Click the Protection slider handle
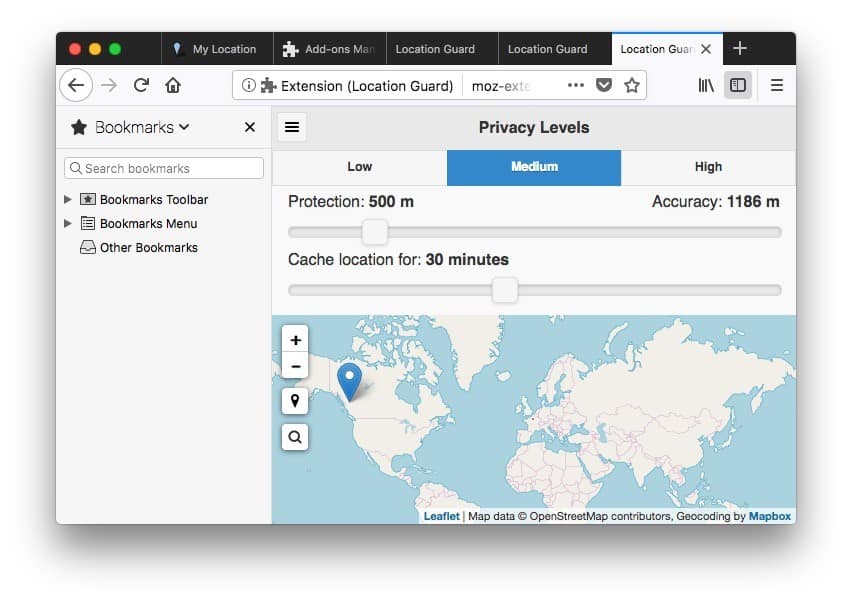The width and height of the screenshot is (852, 604). (375, 232)
